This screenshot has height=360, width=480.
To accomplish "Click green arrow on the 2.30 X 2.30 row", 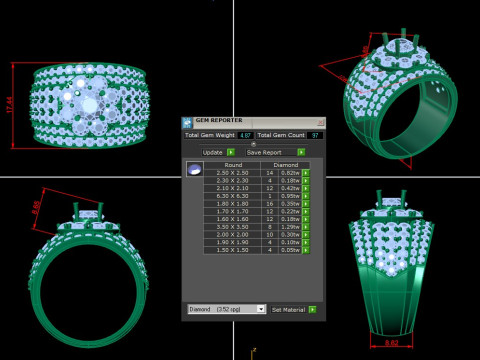I will pyautogui.click(x=306, y=181).
